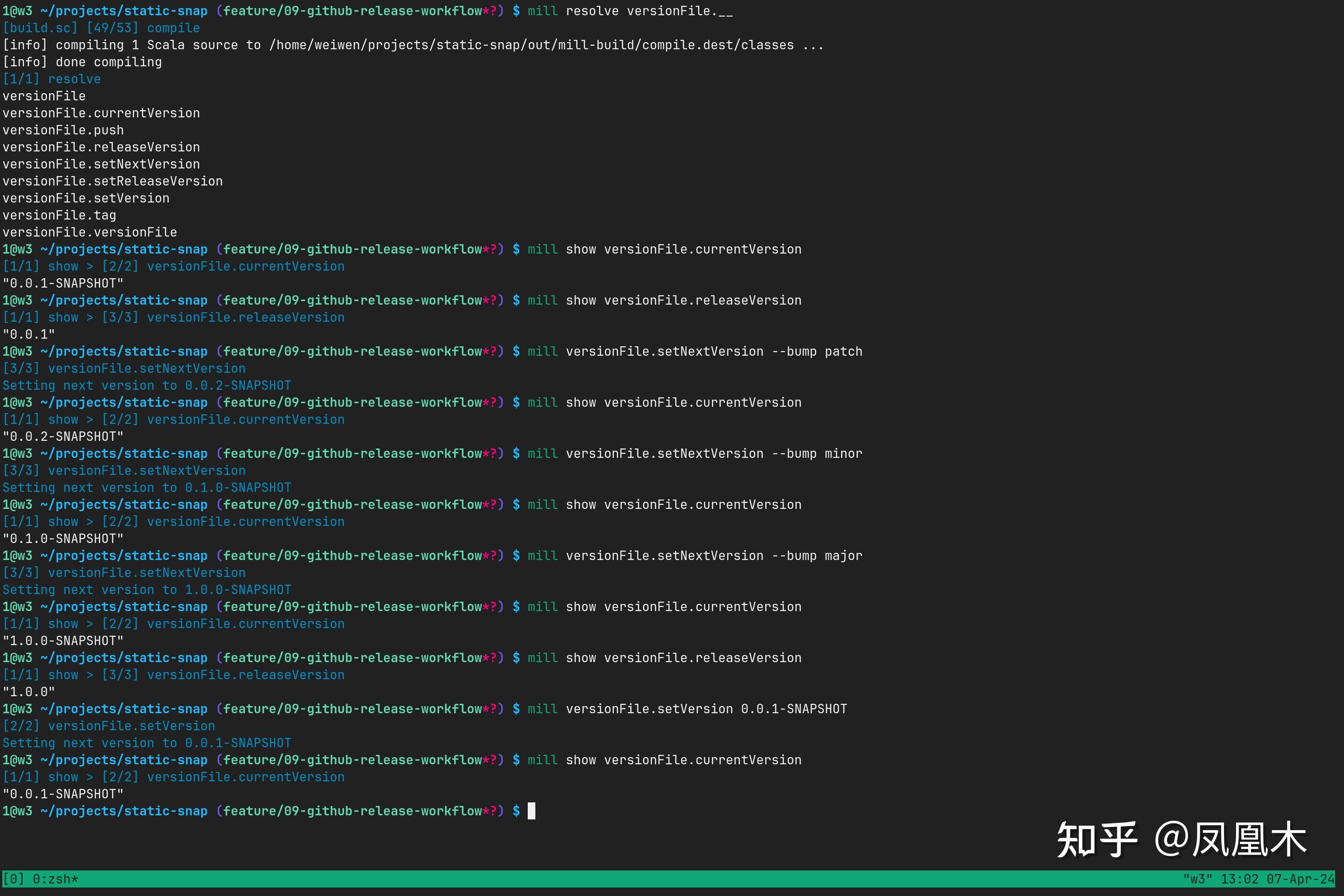Screen dimensions: 1344x896
Task: Place cursor at the active shell prompt
Action: click(531, 810)
